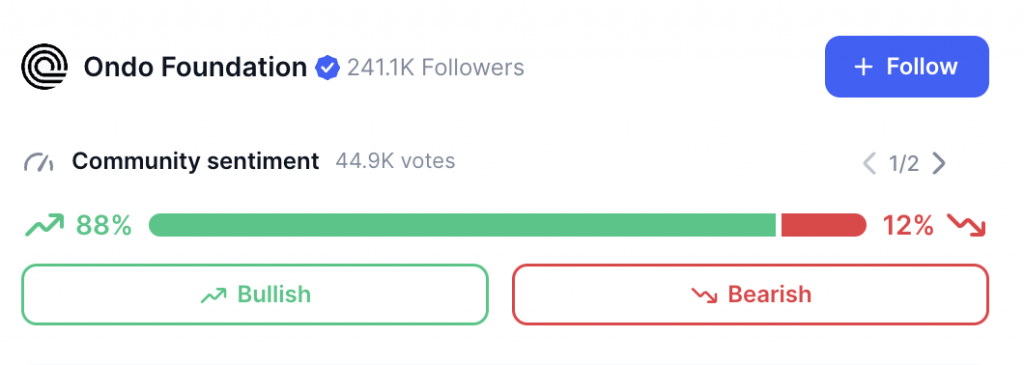Vote Bearish on Ondo
This screenshot has width=1024, height=365.
pos(750,294)
